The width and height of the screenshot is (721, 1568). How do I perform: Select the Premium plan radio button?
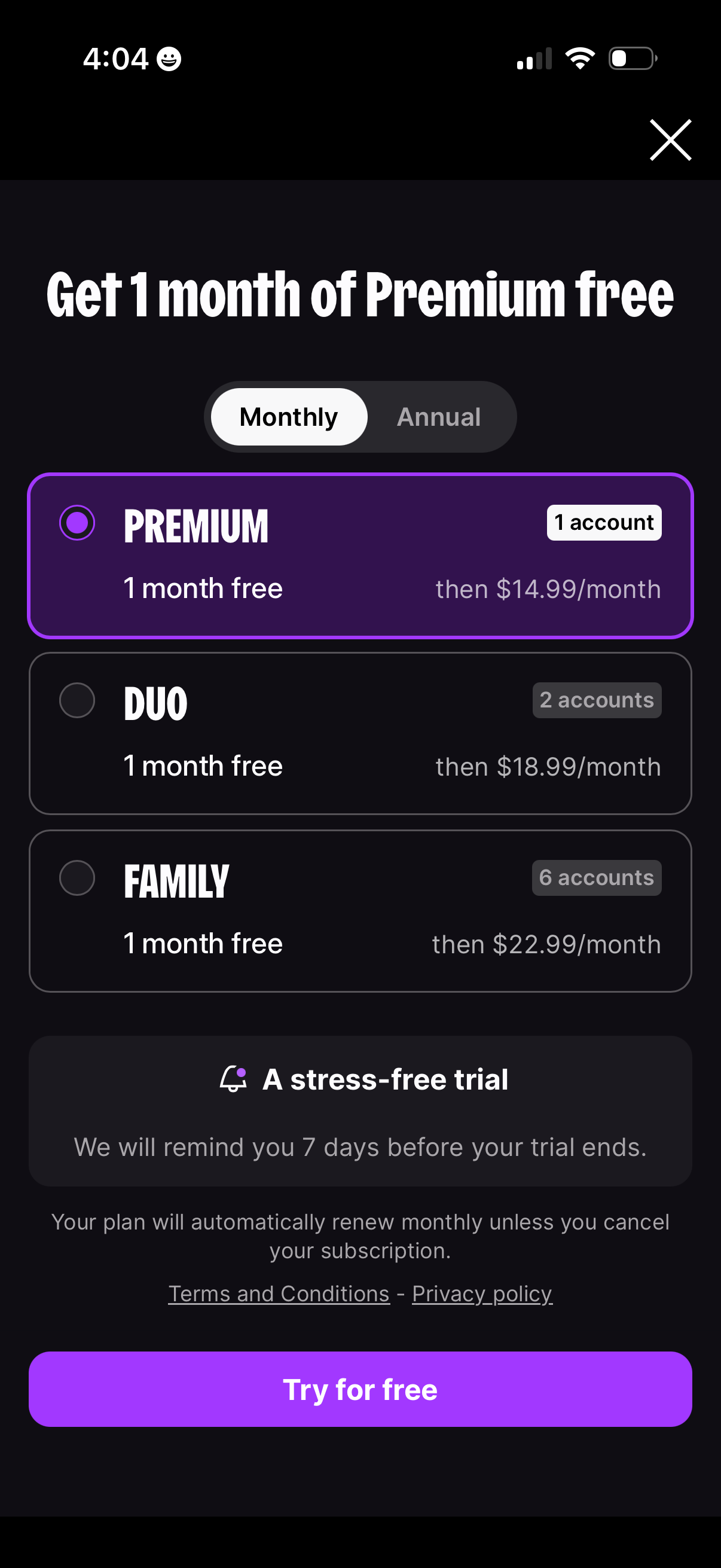pos(77,522)
